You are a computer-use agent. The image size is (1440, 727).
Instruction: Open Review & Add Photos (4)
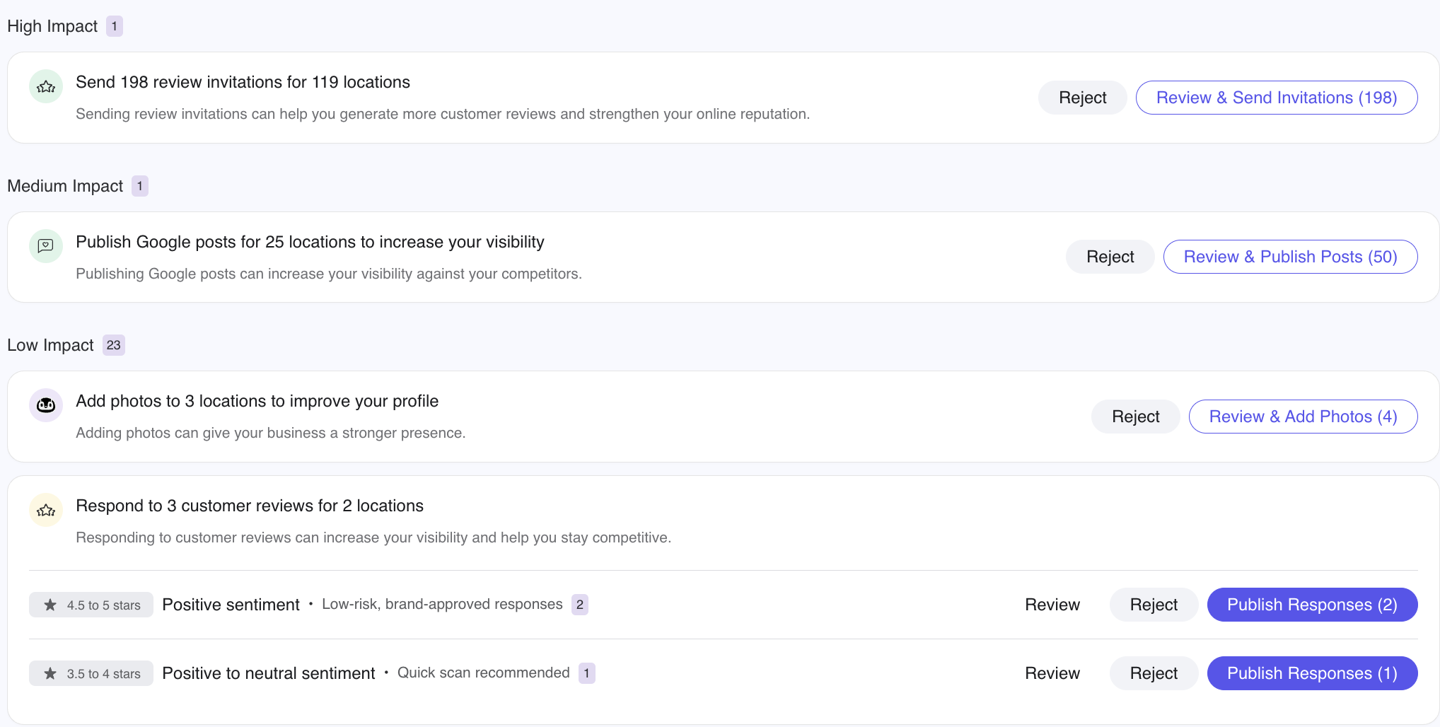pos(1303,417)
